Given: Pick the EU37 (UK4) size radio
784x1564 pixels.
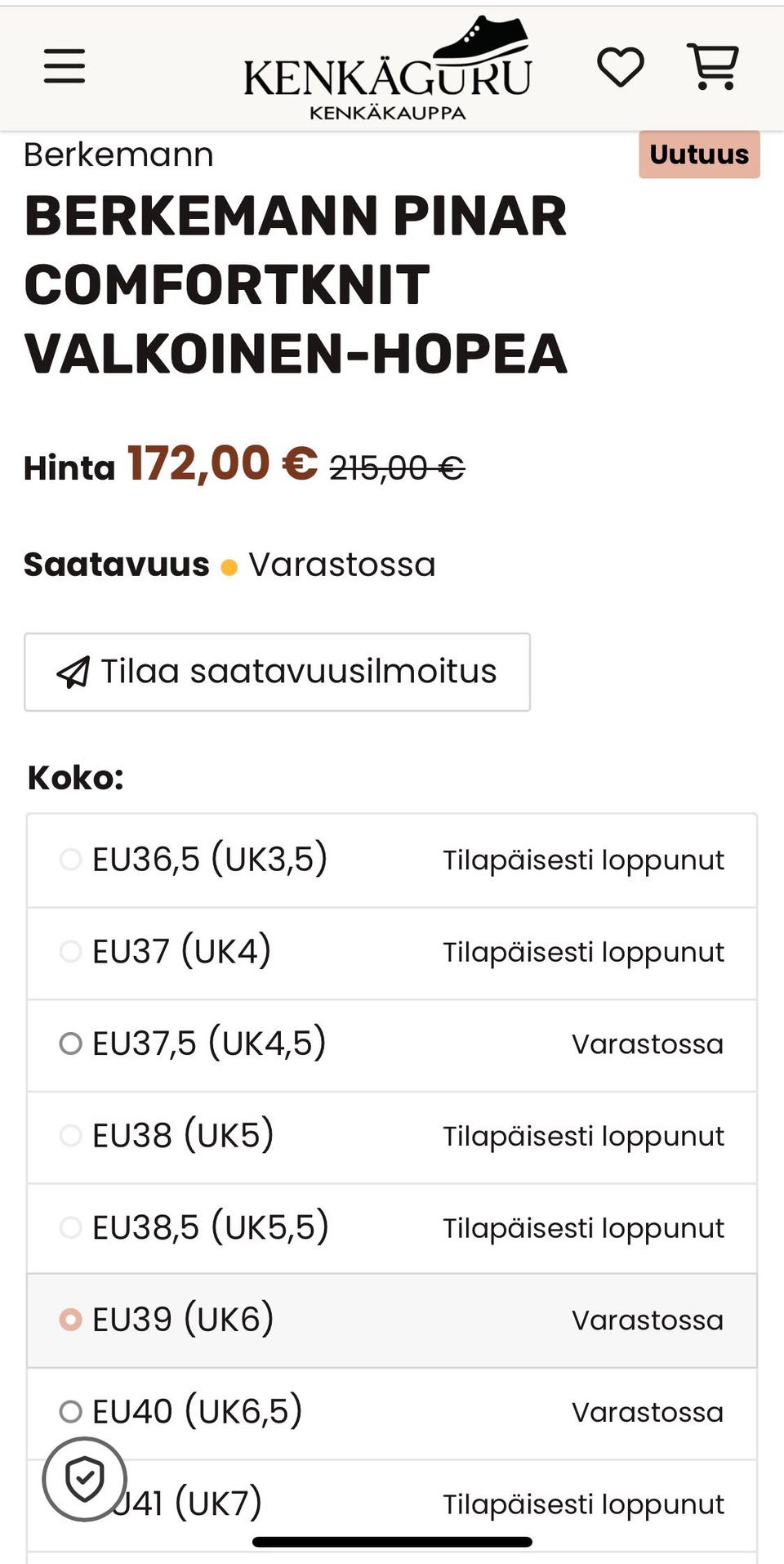Looking at the screenshot, I should pos(71,951).
